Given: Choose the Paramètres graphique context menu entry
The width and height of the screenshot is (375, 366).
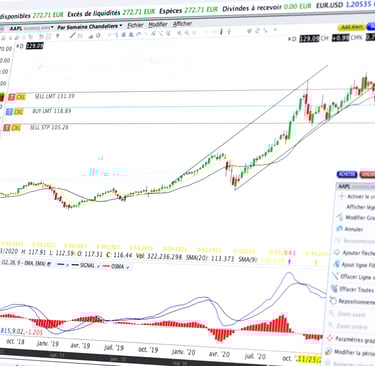Looking at the screenshot, I should coord(355,340).
